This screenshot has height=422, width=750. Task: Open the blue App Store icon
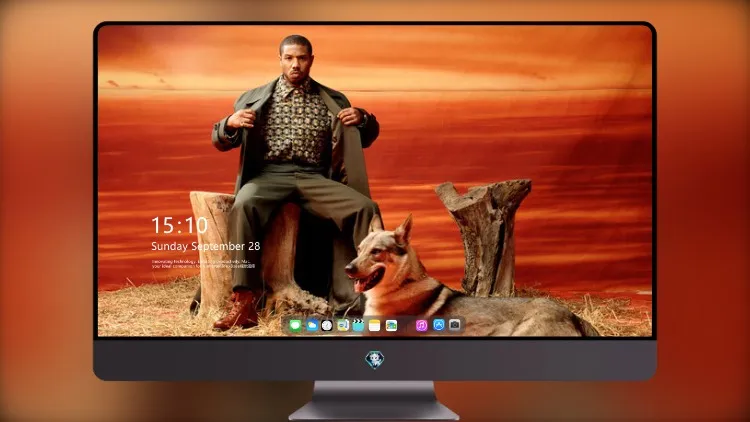[439, 325]
